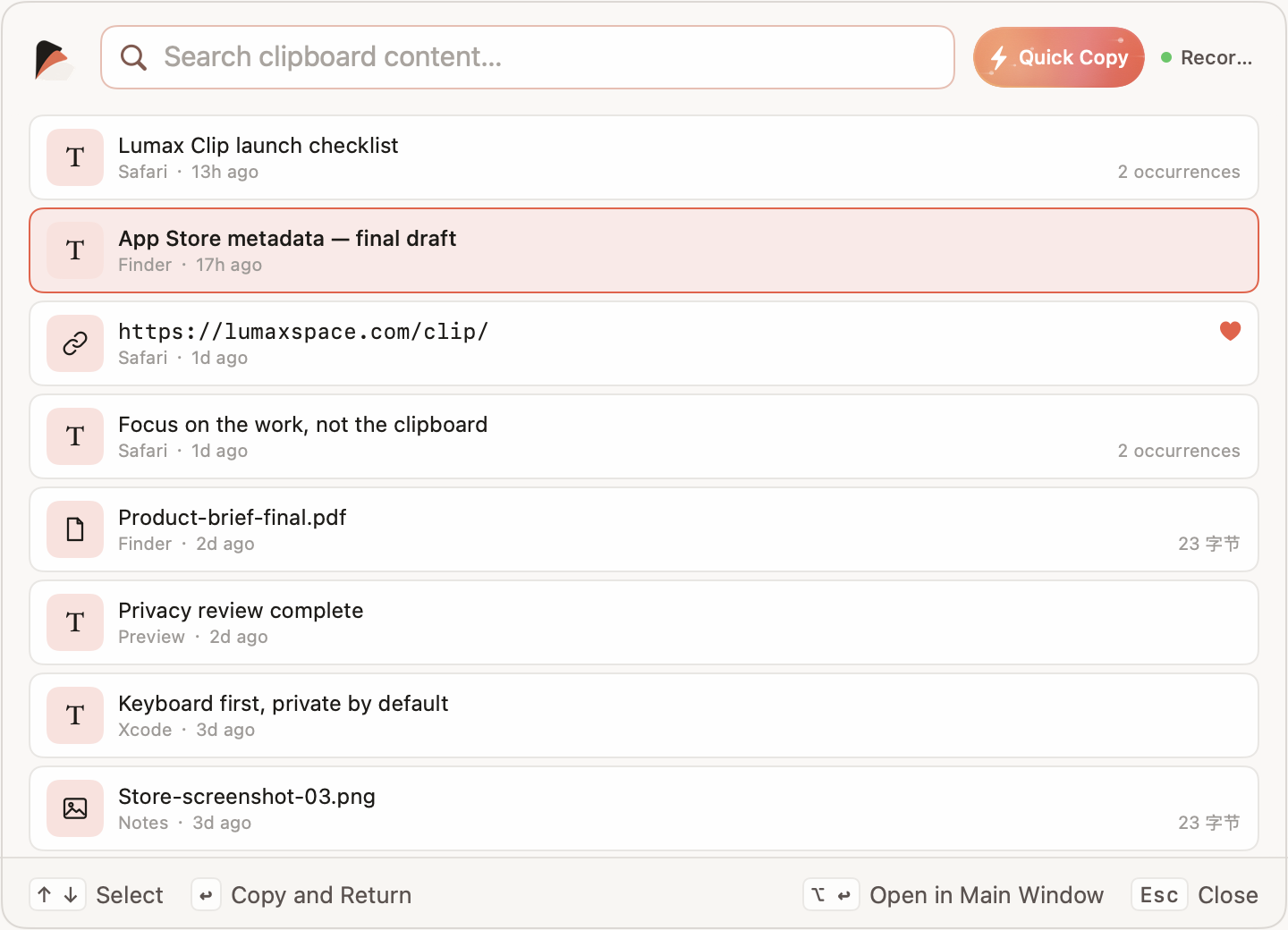Activate the Quick Copy button

coord(1059,57)
